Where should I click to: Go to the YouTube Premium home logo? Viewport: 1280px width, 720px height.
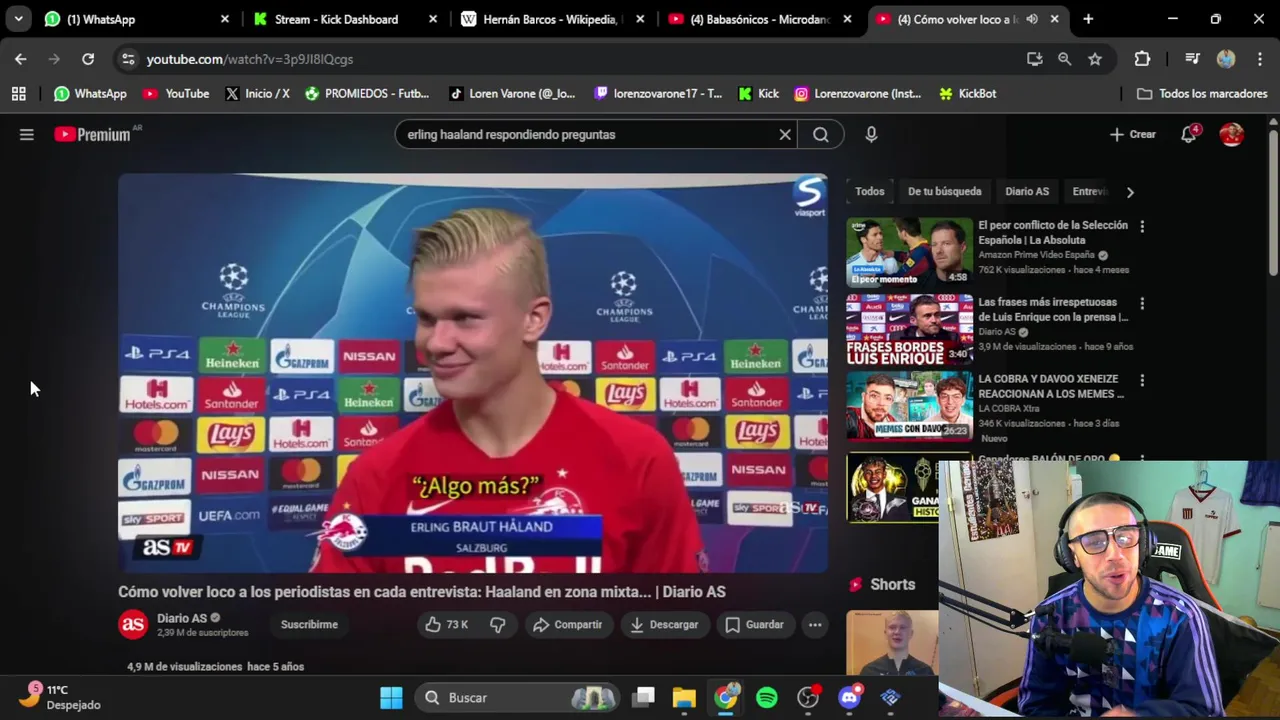93,134
